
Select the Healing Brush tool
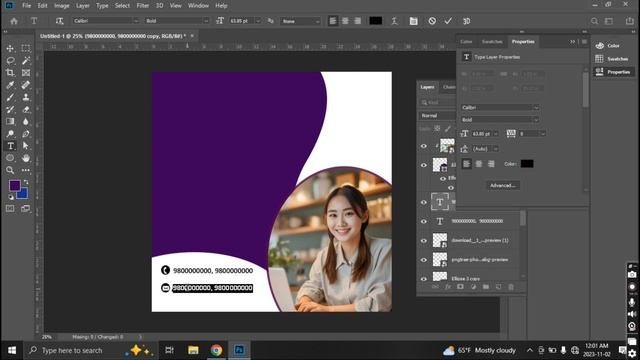coord(26,85)
